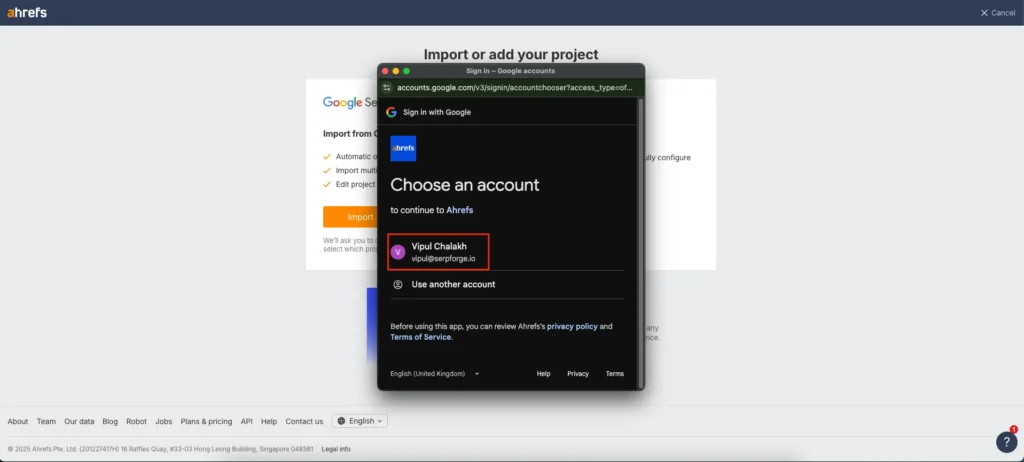Click the popup window vertical scrollbar
This screenshot has height=462, width=1024.
tap(641, 242)
